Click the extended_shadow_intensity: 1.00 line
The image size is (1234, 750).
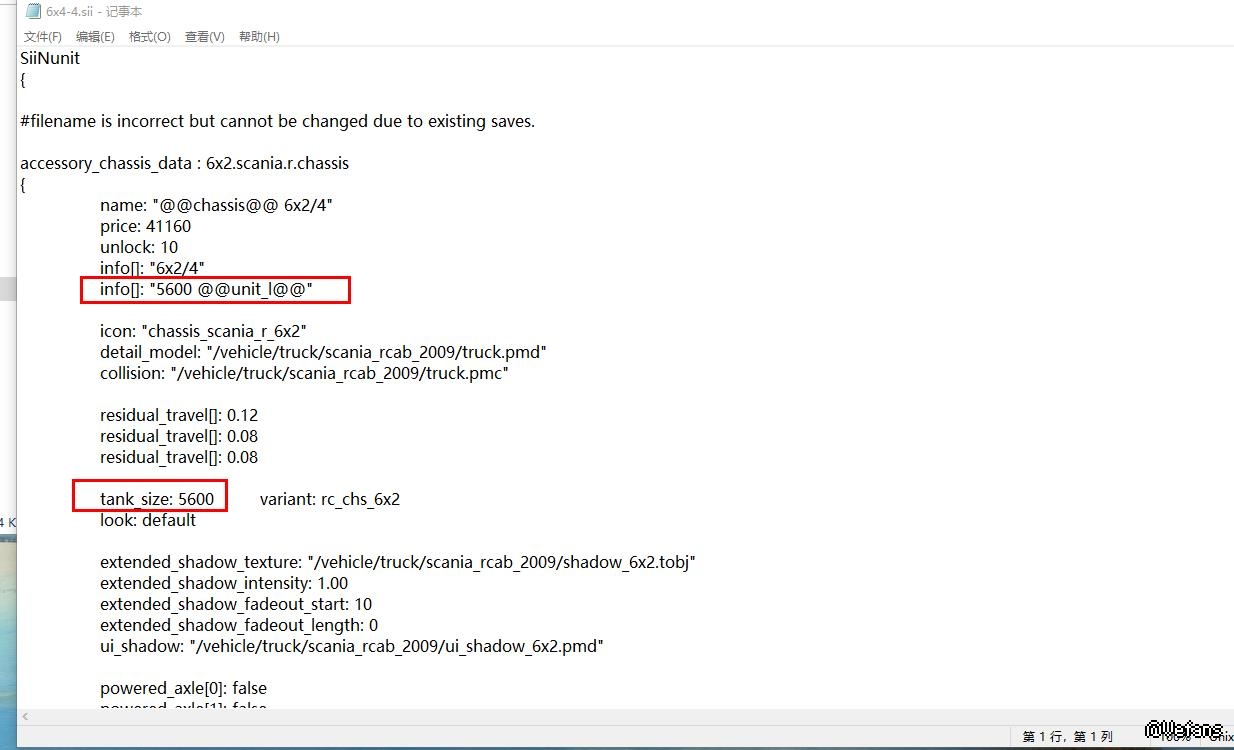click(224, 583)
